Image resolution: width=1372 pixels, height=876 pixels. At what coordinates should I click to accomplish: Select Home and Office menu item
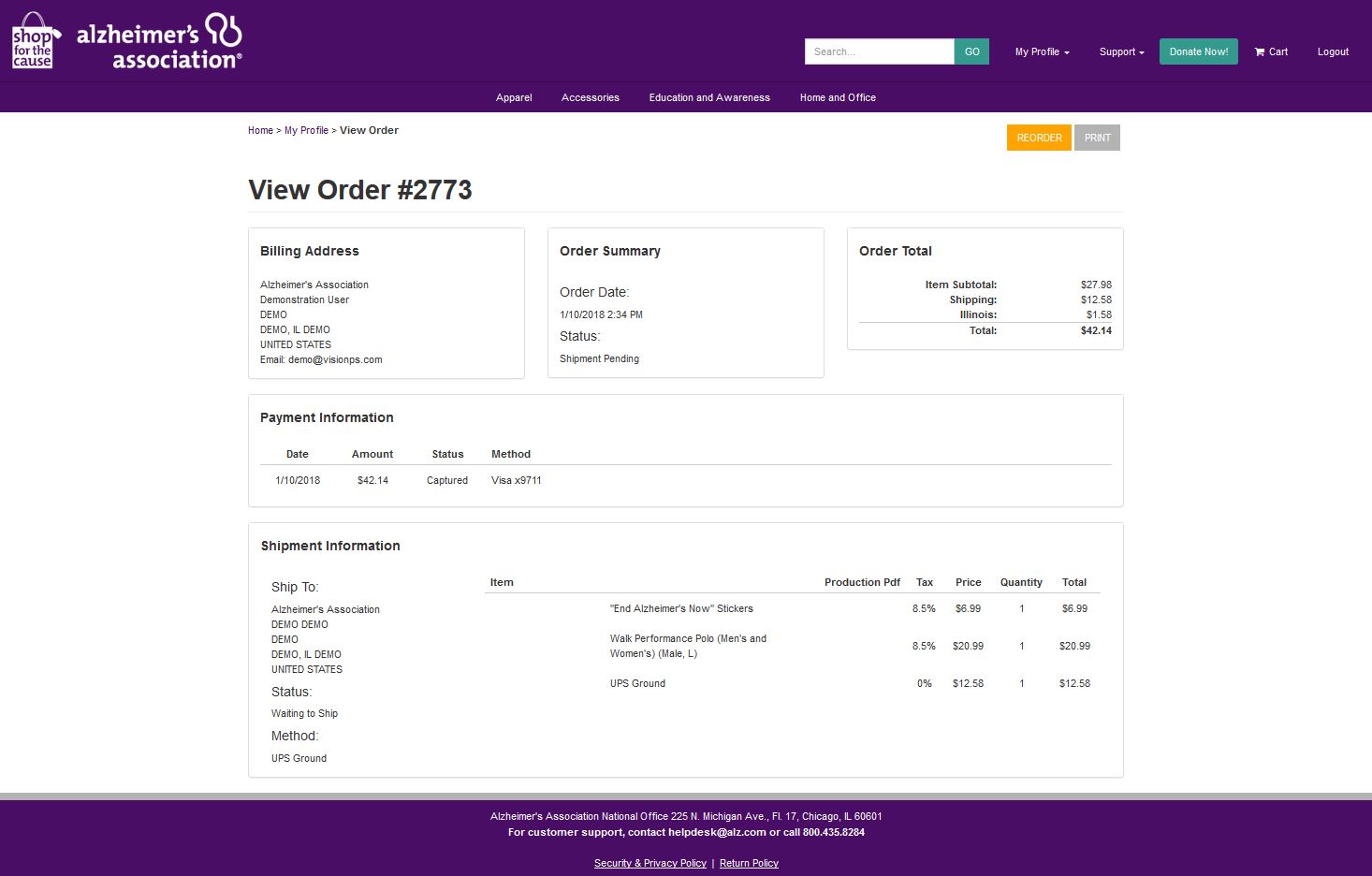click(838, 96)
